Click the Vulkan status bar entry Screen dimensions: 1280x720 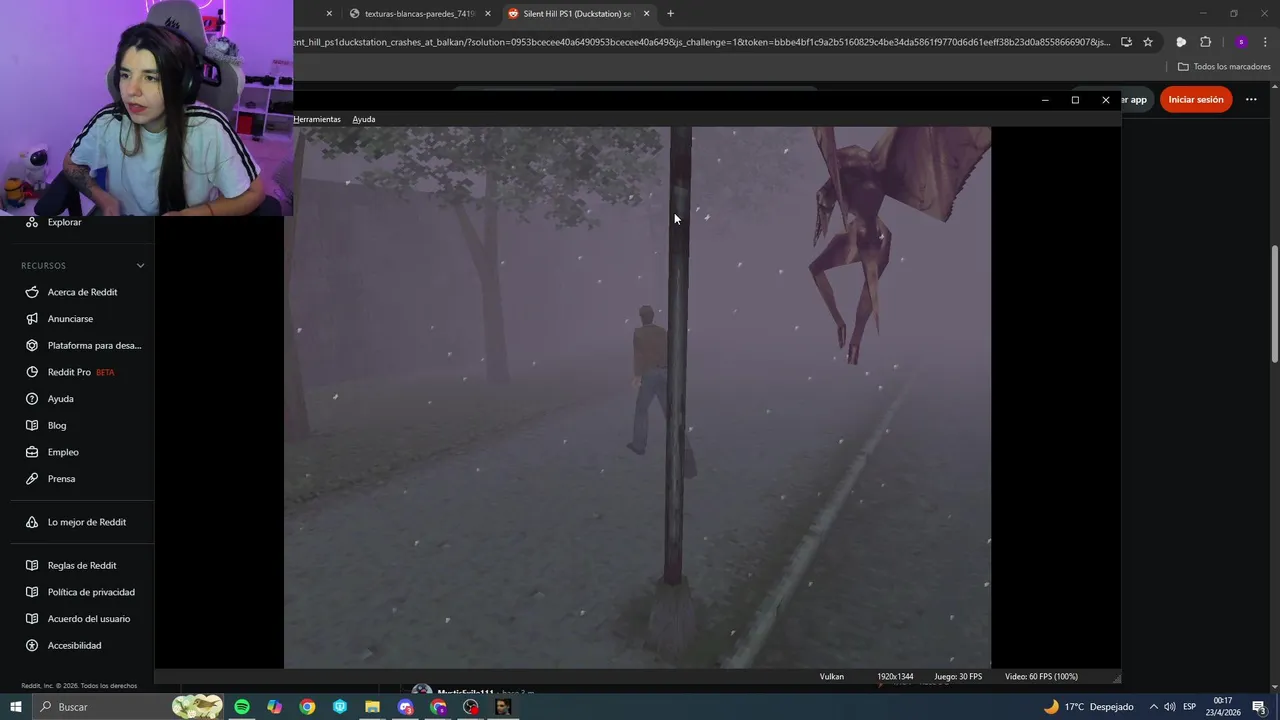coord(832,677)
